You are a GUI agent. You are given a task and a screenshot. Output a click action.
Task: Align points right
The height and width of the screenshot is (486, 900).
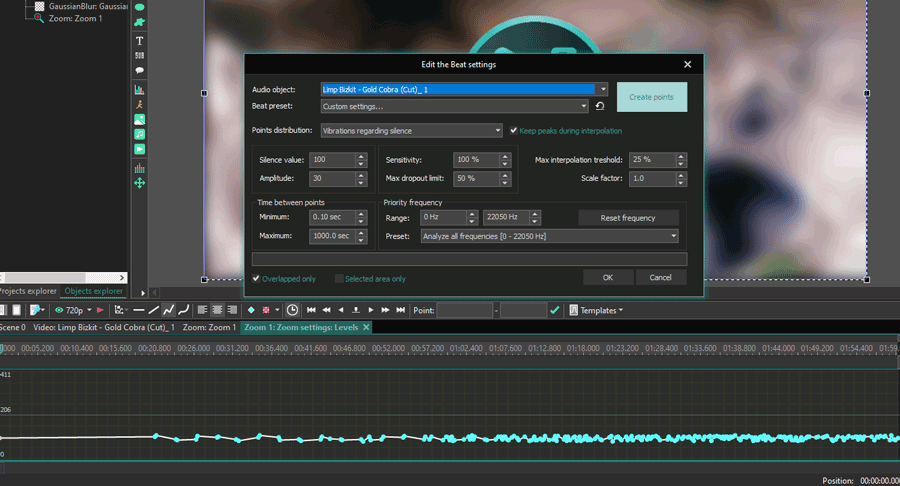(x=232, y=310)
